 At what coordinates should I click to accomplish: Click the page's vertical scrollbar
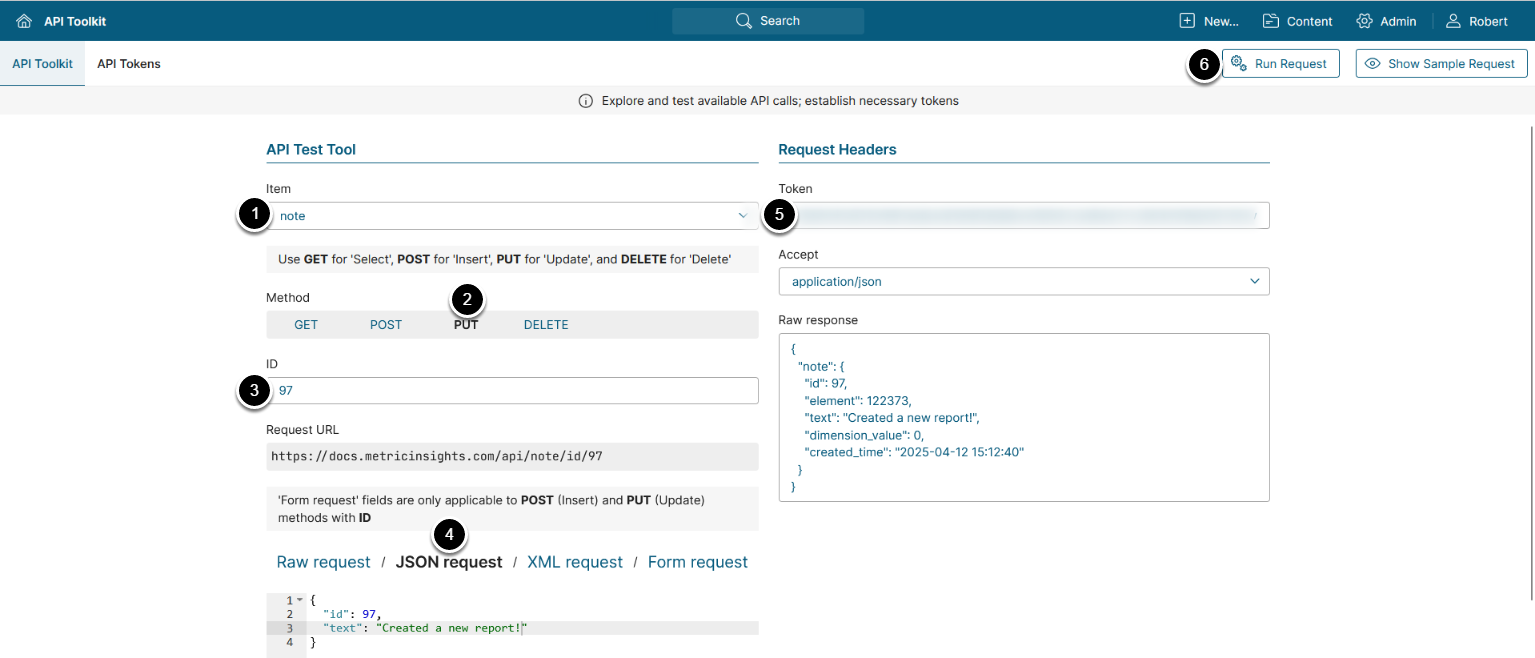click(x=1531, y=360)
